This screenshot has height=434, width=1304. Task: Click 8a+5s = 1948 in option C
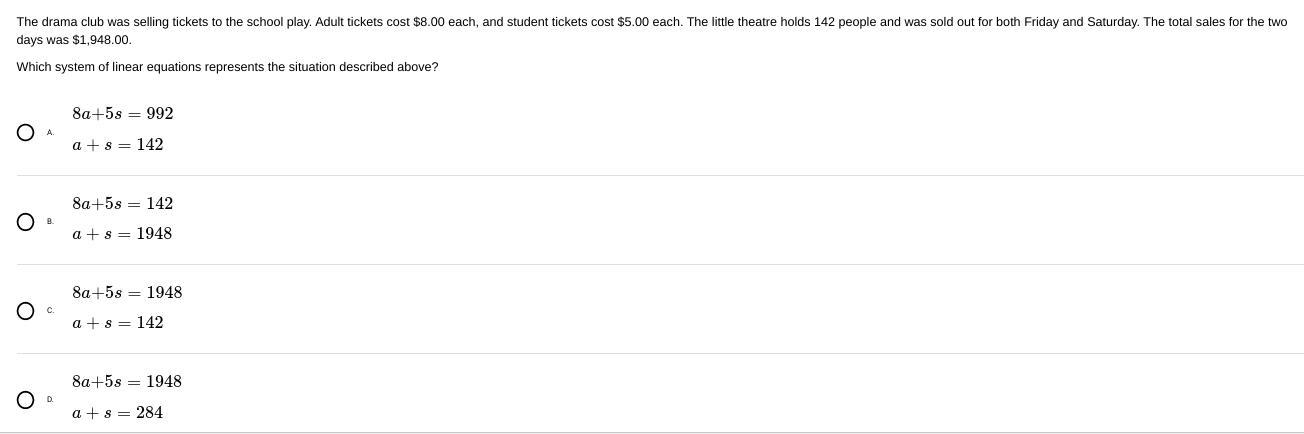point(127,293)
